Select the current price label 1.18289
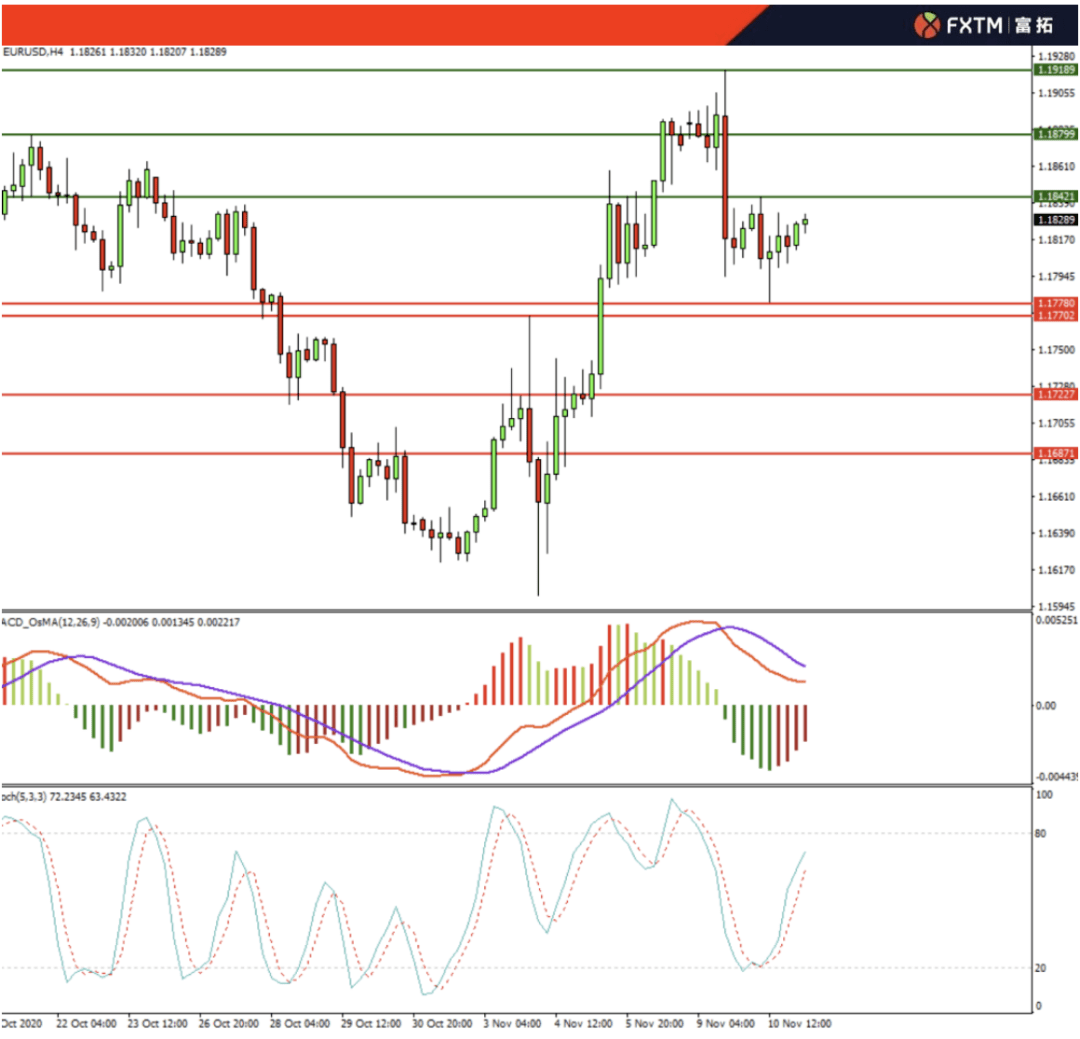This screenshot has height=1039, width=1080. click(x=1056, y=219)
